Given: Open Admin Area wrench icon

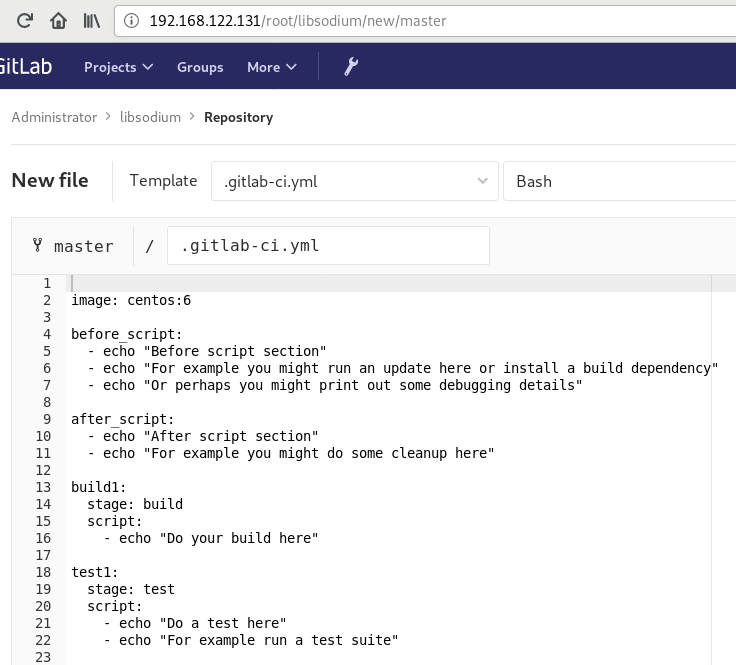Looking at the screenshot, I should [351, 67].
